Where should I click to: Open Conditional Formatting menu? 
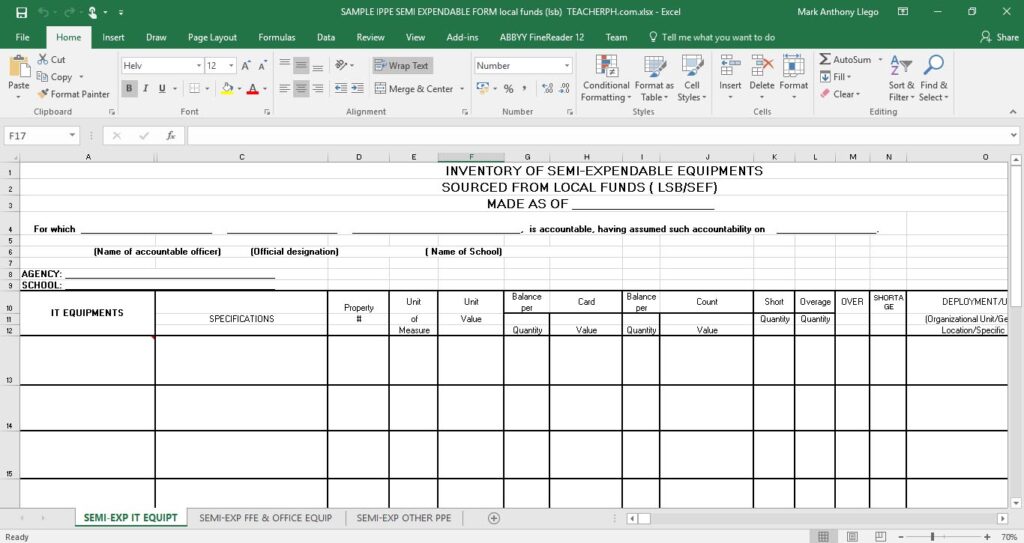tap(605, 78)
